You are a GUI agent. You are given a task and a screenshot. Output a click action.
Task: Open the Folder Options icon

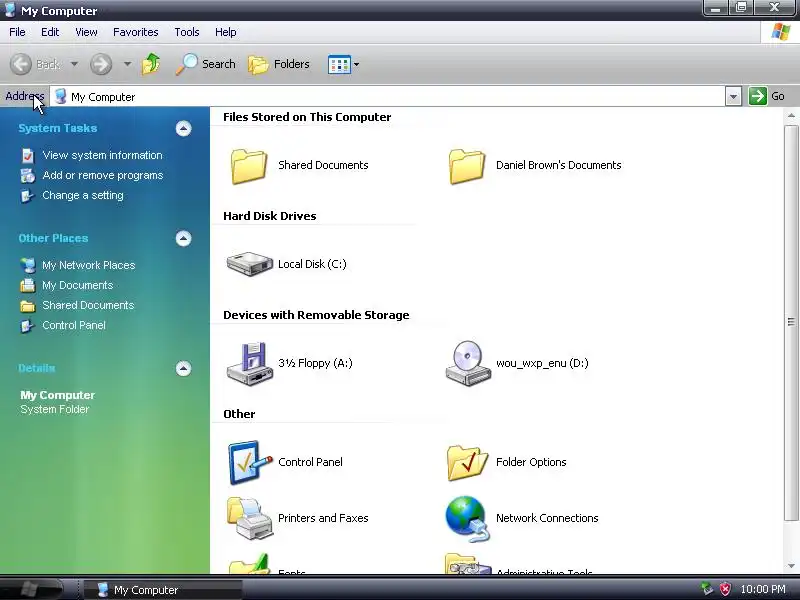point(467,462)
